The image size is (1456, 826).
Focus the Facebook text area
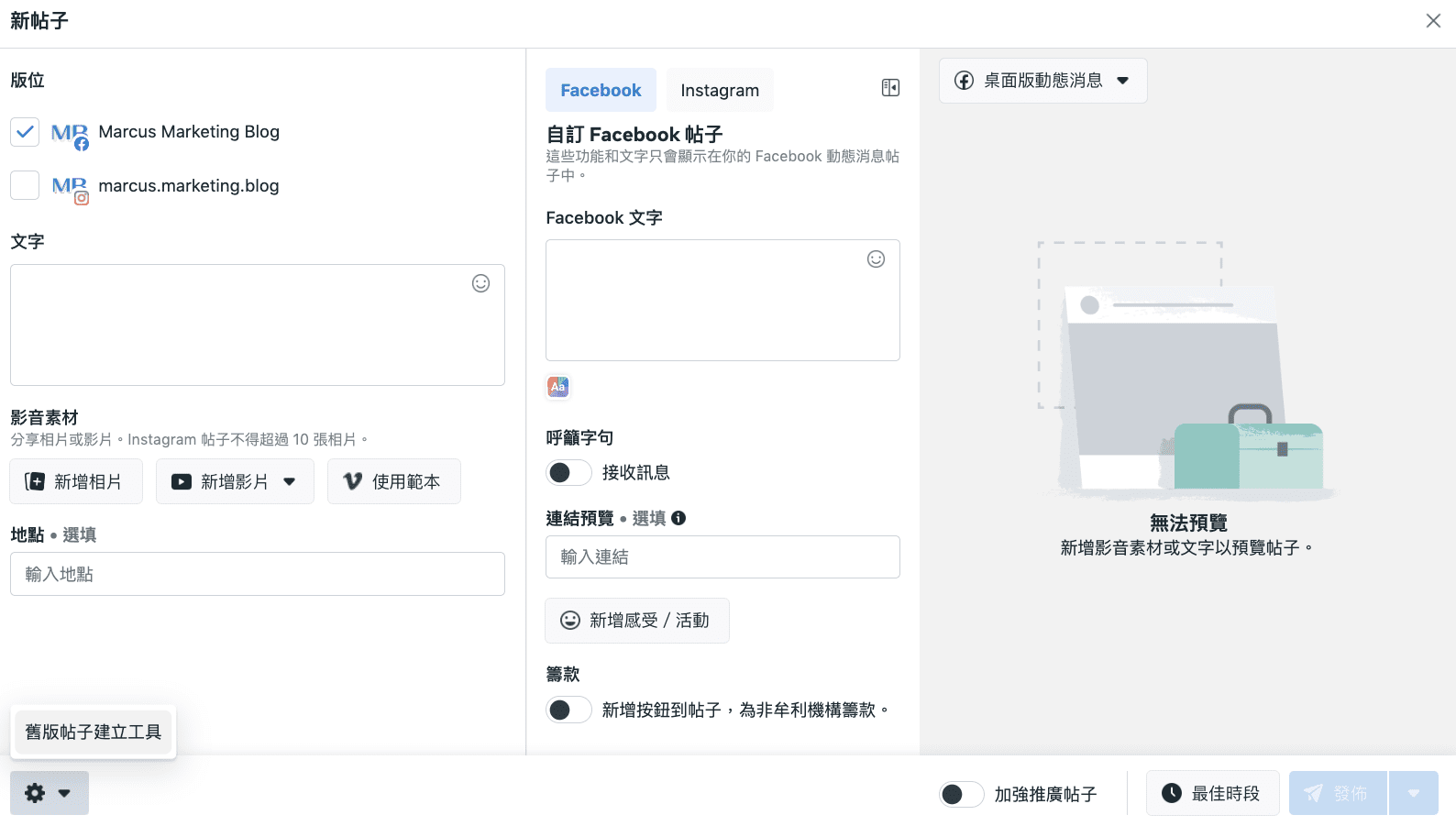pyautogui.click(x=722, y=301)
